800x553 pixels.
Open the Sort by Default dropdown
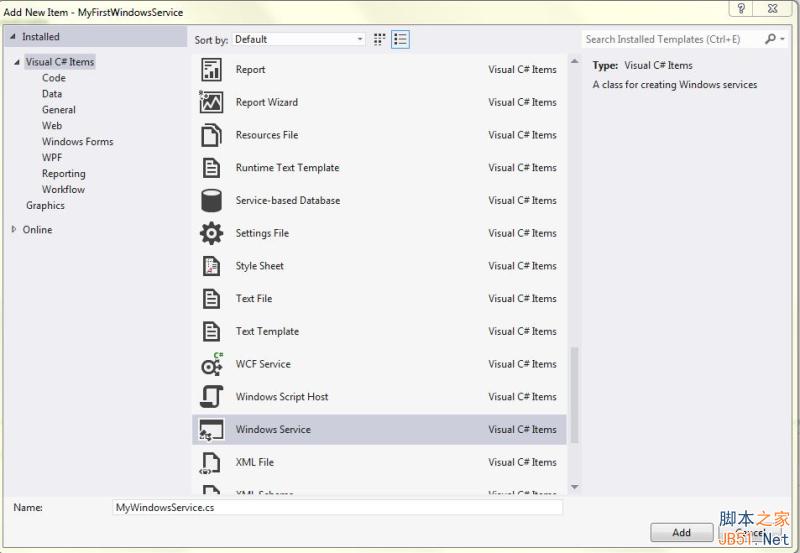click(299, 39)
